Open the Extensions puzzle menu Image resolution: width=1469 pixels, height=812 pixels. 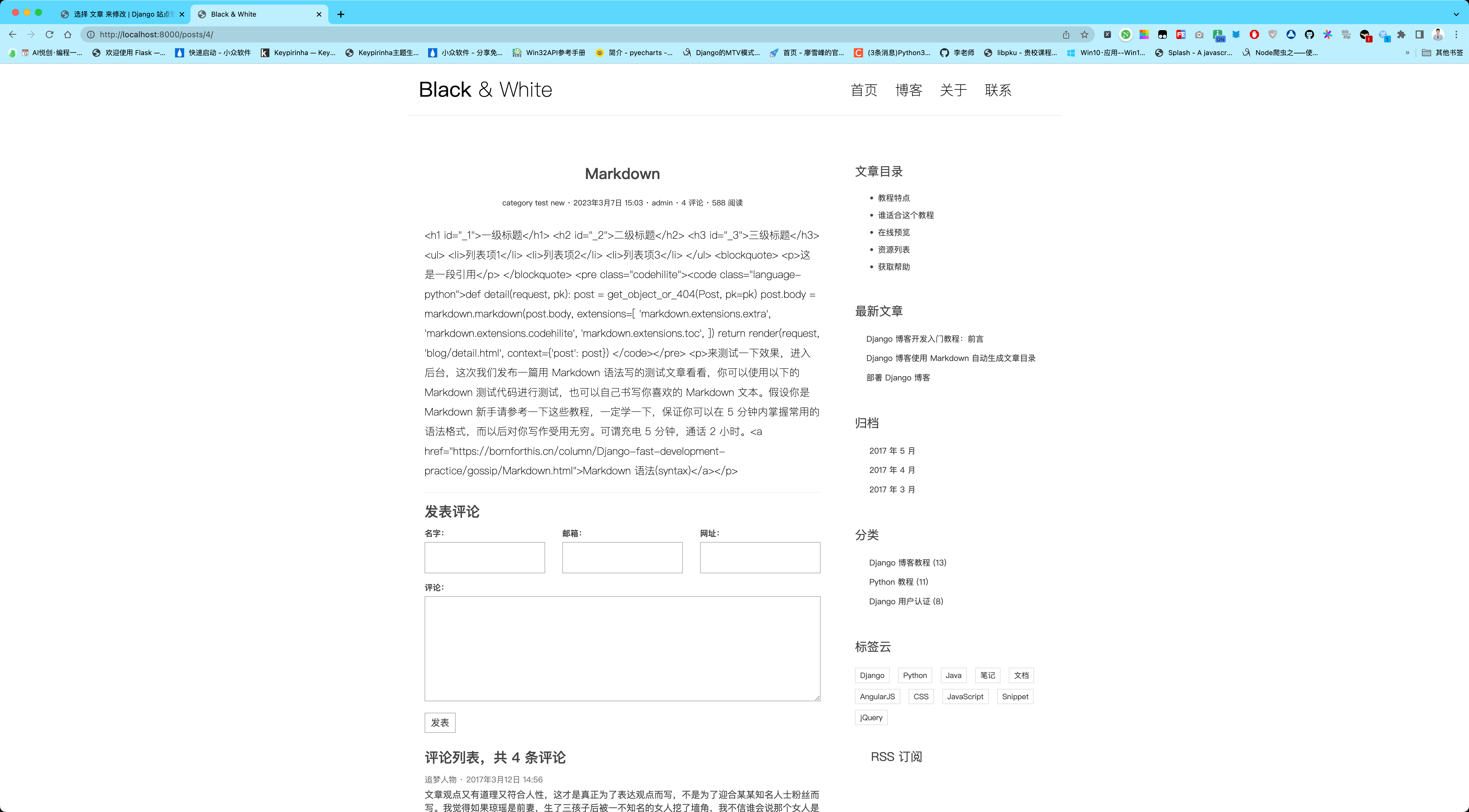point(1401,34)
